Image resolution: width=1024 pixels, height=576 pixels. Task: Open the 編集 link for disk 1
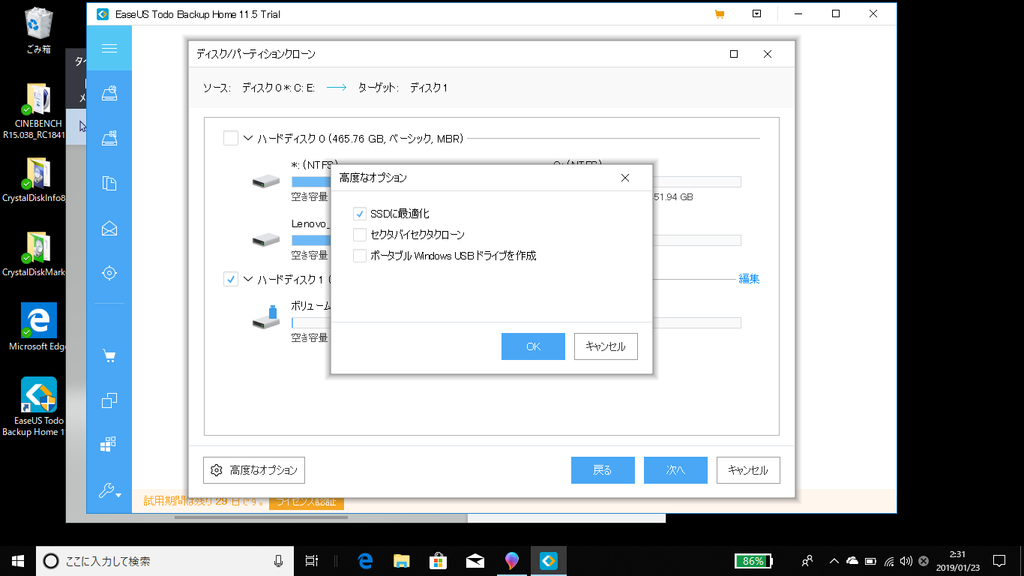749,279
